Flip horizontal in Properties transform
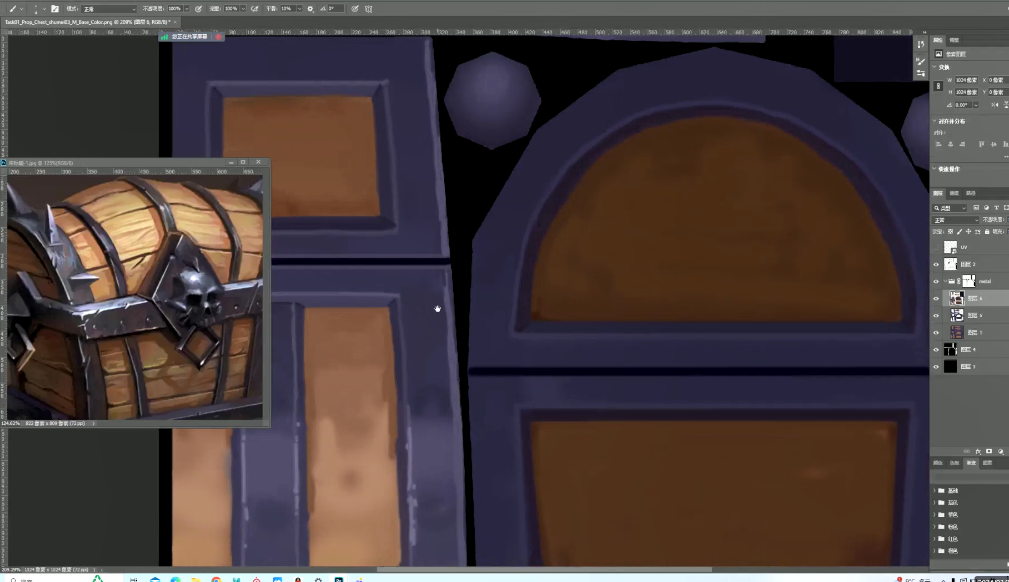Screen dimensions: 1009x582 [995, 105]
